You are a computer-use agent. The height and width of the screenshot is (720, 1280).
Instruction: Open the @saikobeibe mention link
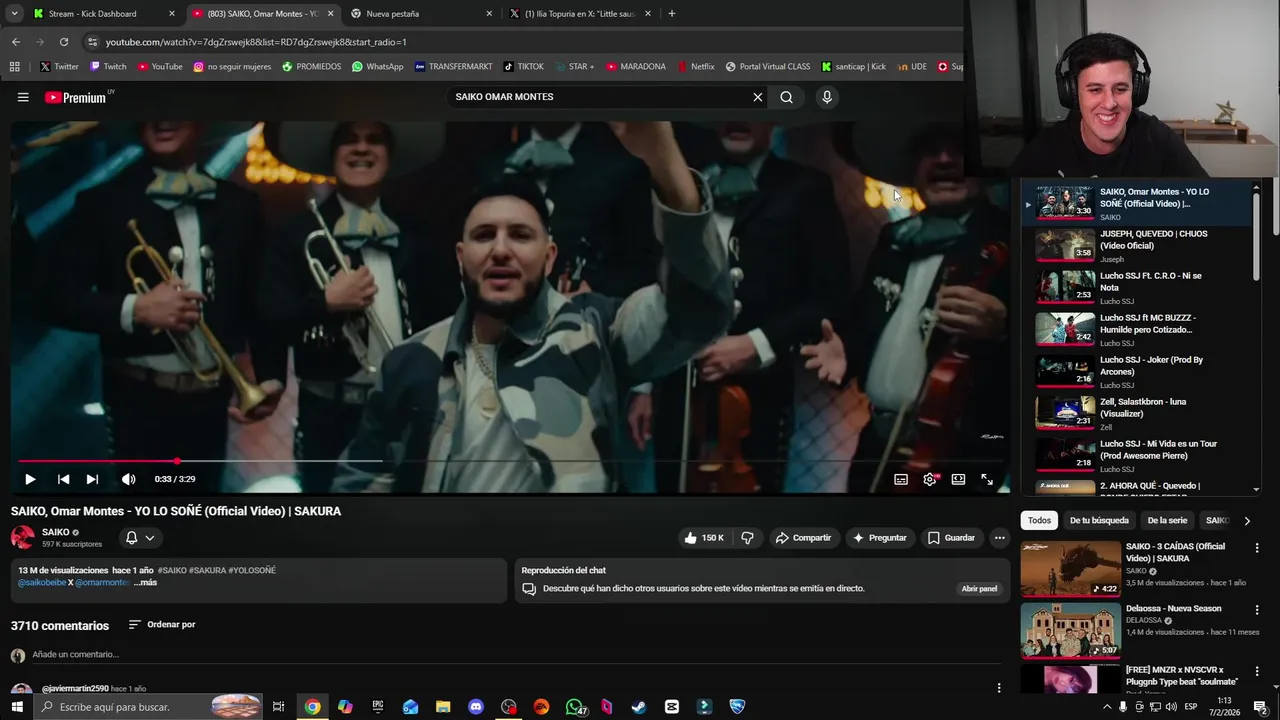(42, 582)
